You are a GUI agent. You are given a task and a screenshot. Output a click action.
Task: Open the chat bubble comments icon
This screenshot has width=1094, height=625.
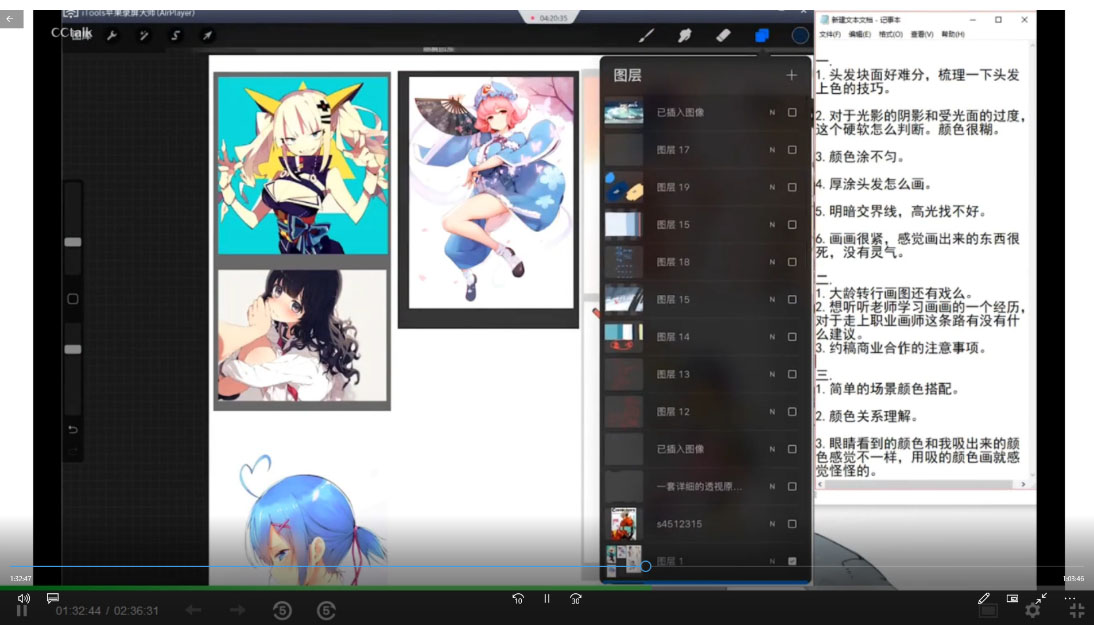click(x=52, y=598)
